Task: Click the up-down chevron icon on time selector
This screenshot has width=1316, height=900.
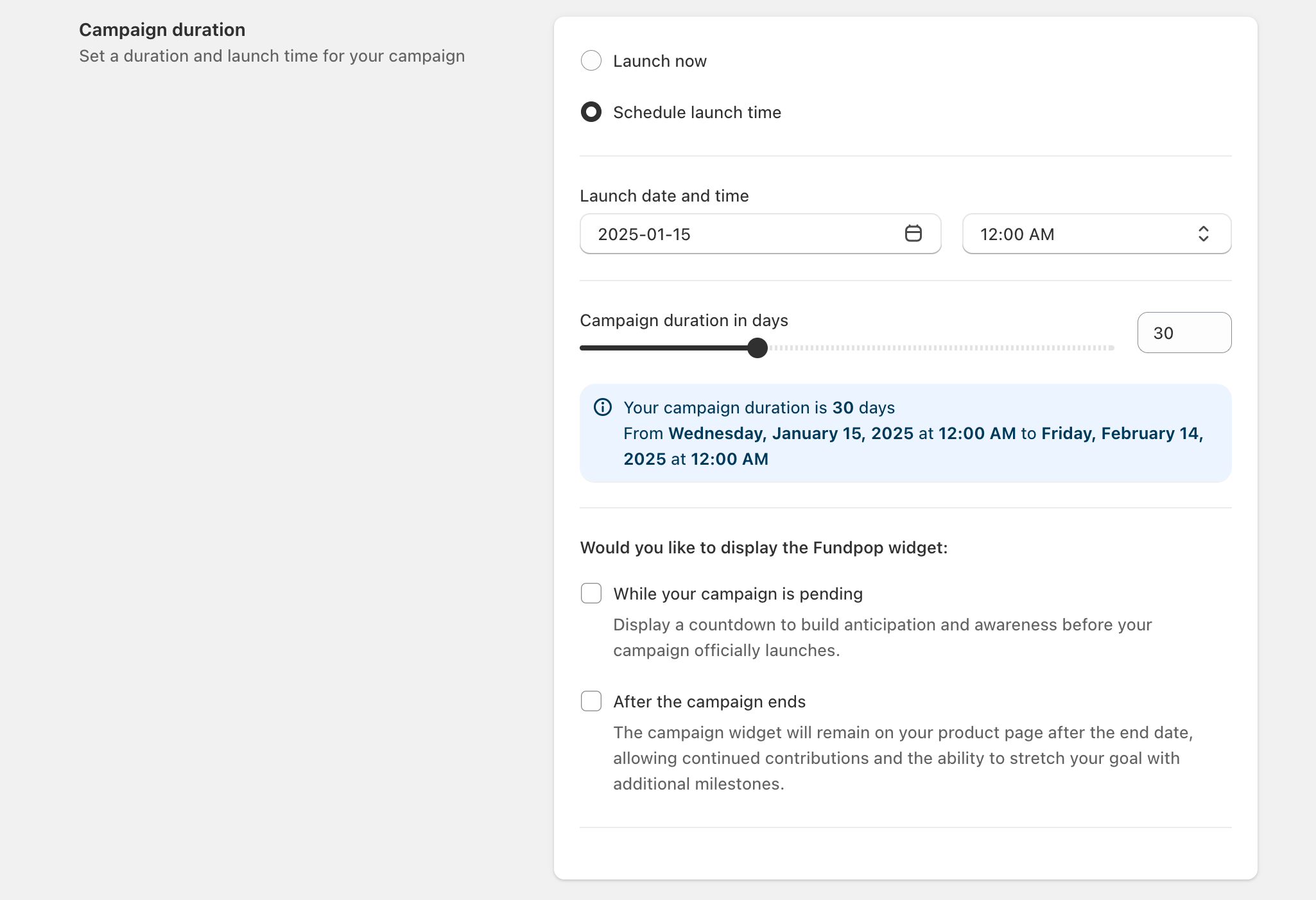Action: 1203,234
